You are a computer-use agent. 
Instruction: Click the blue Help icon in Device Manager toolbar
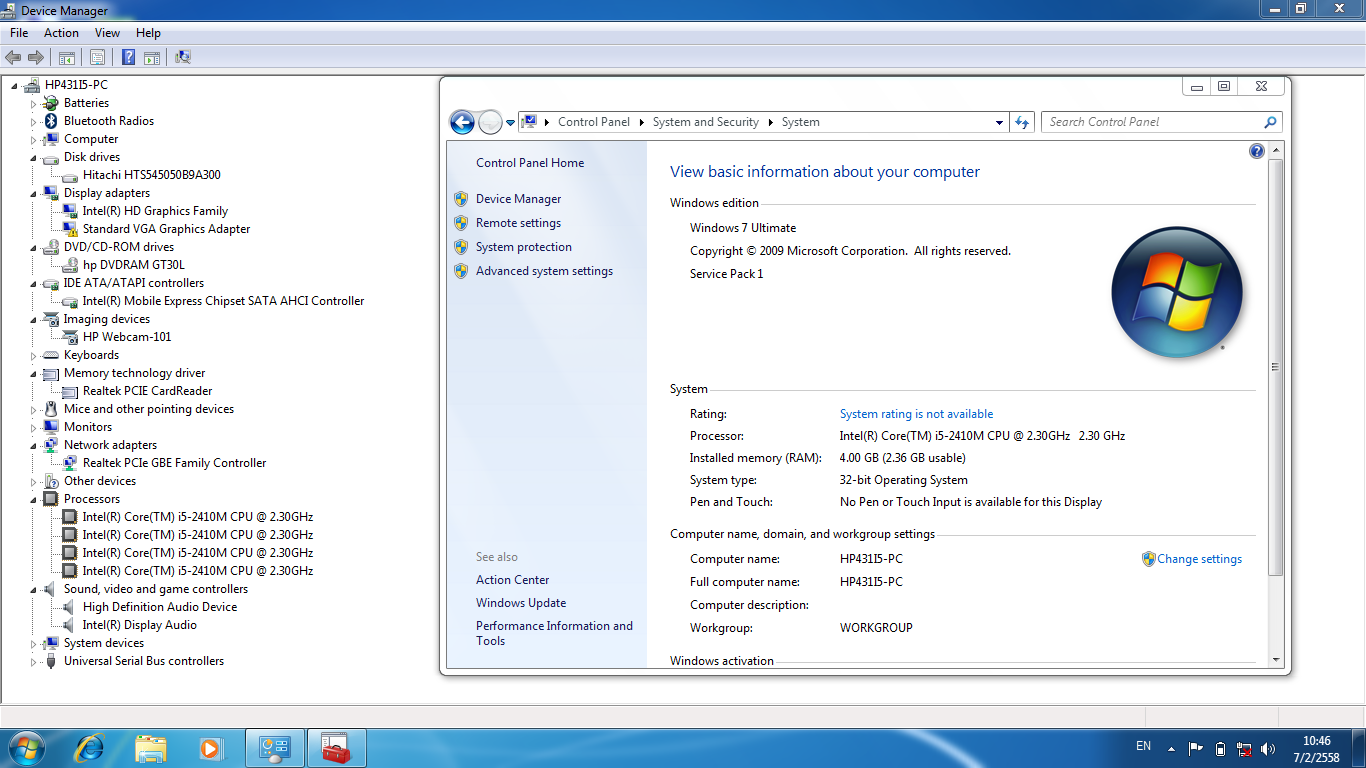tap(129, 58)
